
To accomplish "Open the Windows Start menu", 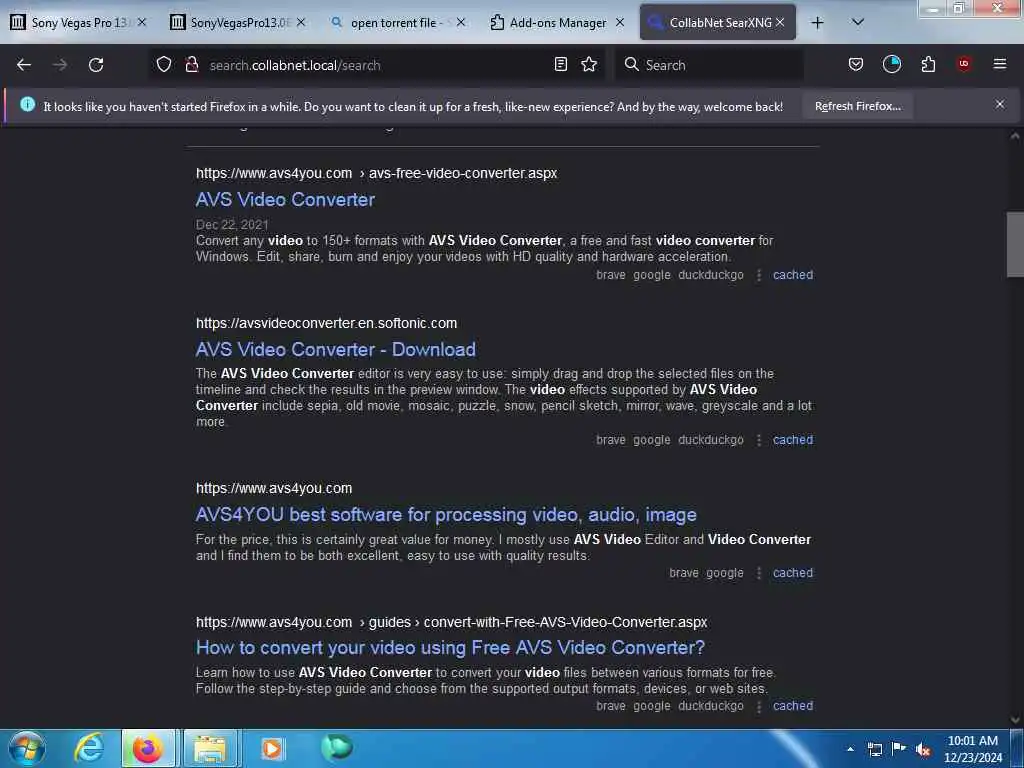I will [x=27, y=748].
